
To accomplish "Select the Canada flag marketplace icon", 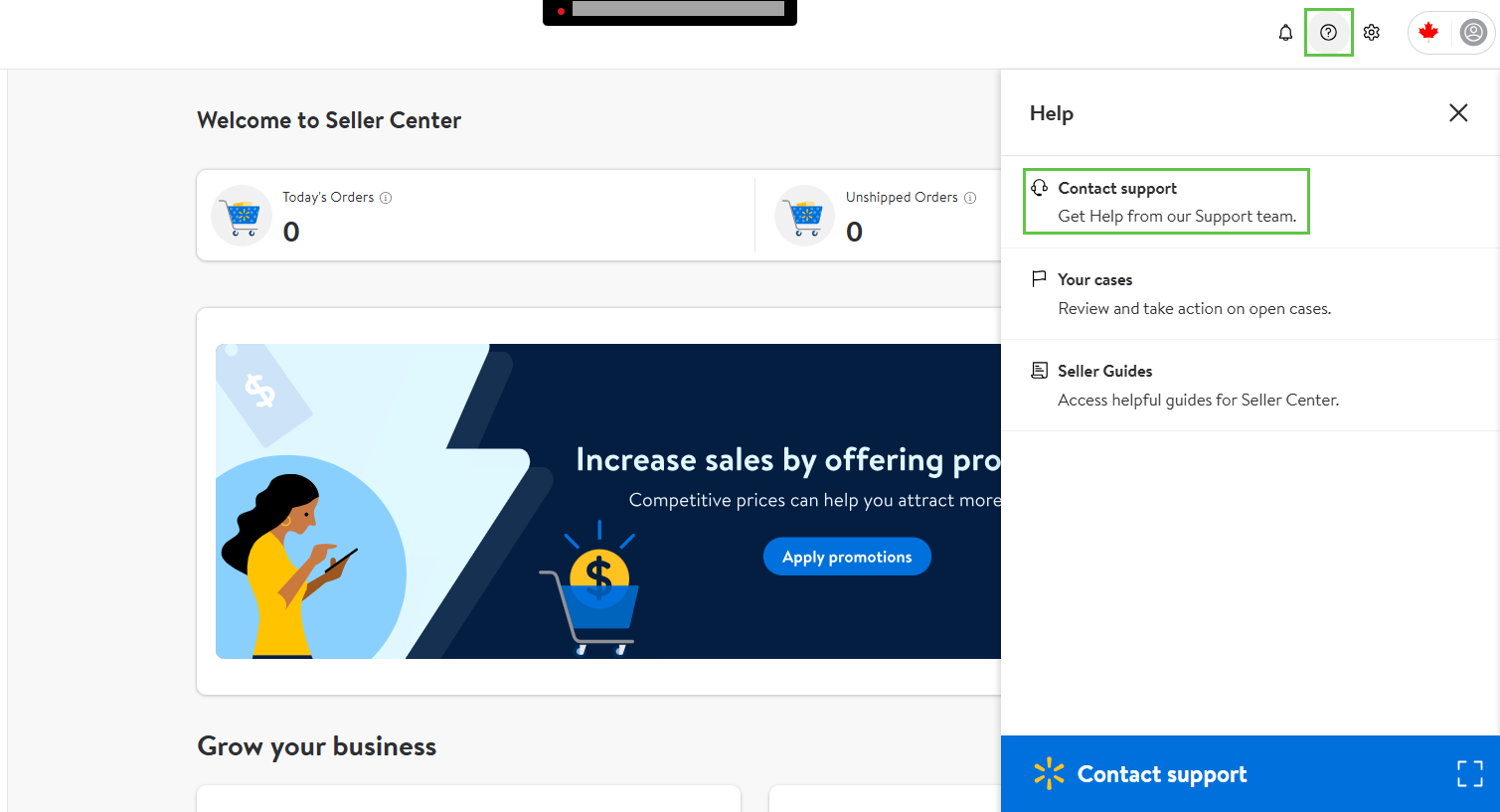I will pyautogui.click(x=1428, y=32).
